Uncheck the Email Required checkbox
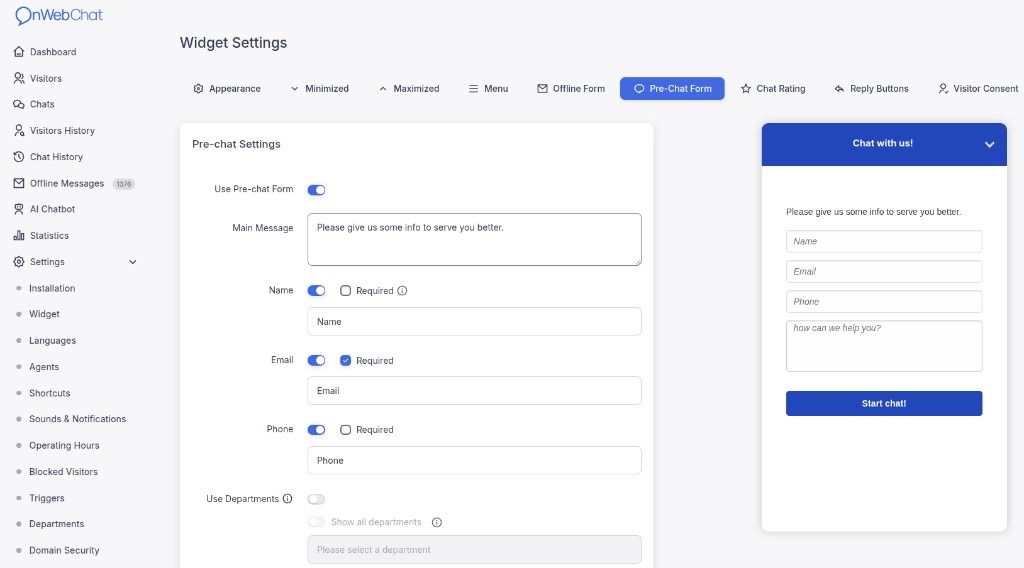This screenshot has height=568, width=1024. 346,360
